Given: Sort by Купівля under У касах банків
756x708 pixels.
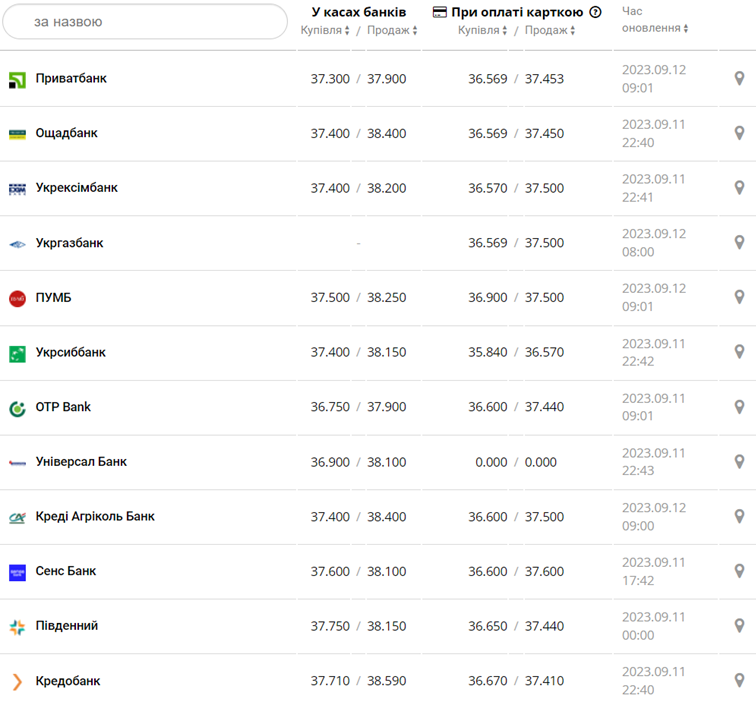Looking at the screenshot, I should click(x=325, y=31).
